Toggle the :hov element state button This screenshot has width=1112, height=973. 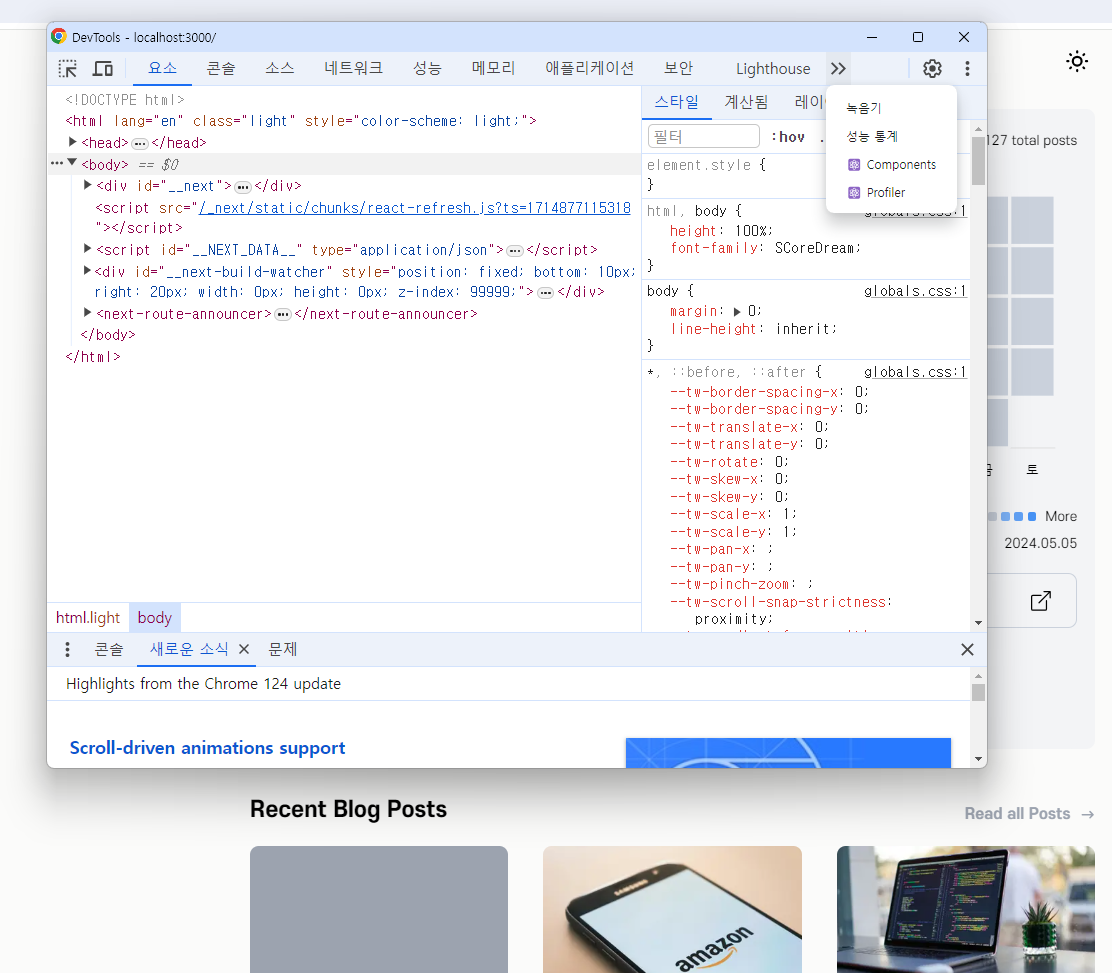(788, 137)
